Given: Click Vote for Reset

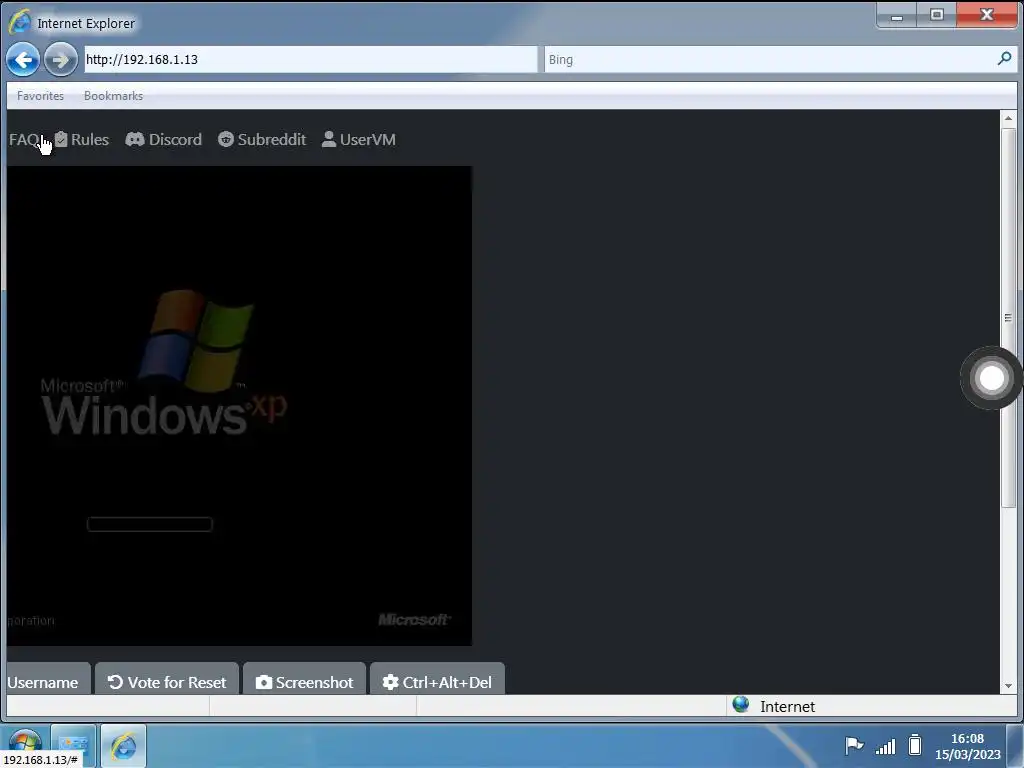Looking at the screenshot, I should point(167,679).
